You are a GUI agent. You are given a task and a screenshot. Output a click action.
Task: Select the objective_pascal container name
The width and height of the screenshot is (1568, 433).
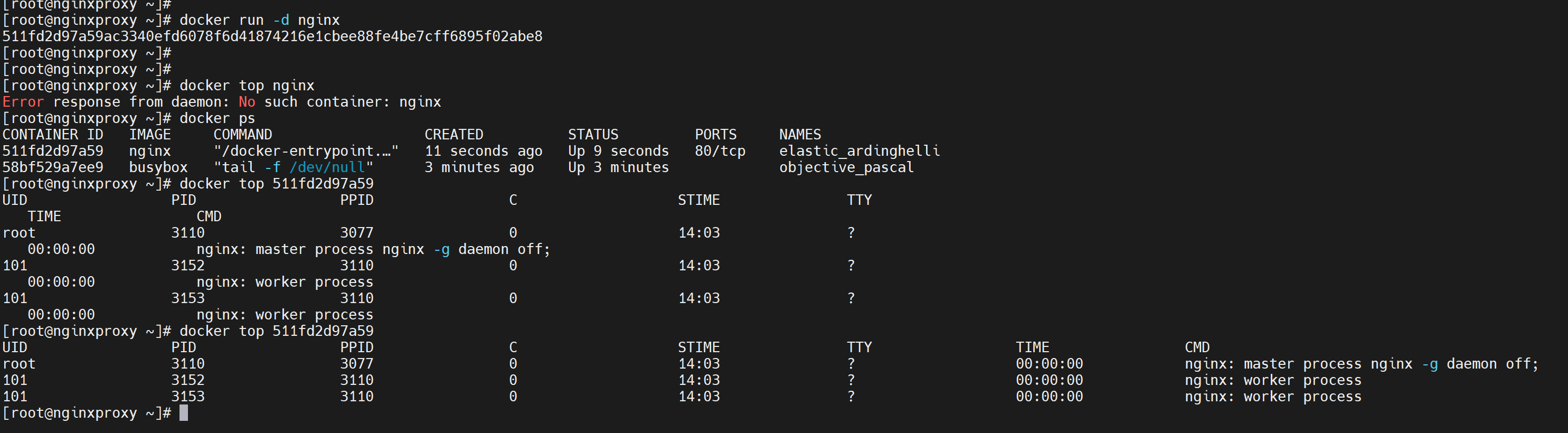click(x=846, y=167)
